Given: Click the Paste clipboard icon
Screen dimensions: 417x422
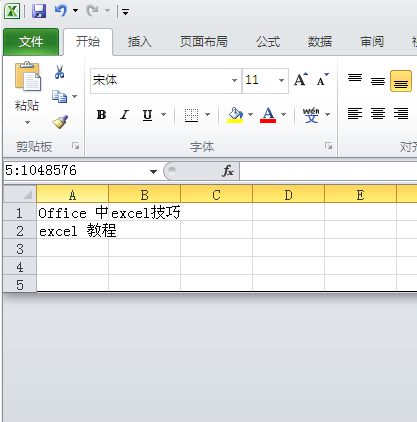Looking at the screenshot, I should [28, 77].
